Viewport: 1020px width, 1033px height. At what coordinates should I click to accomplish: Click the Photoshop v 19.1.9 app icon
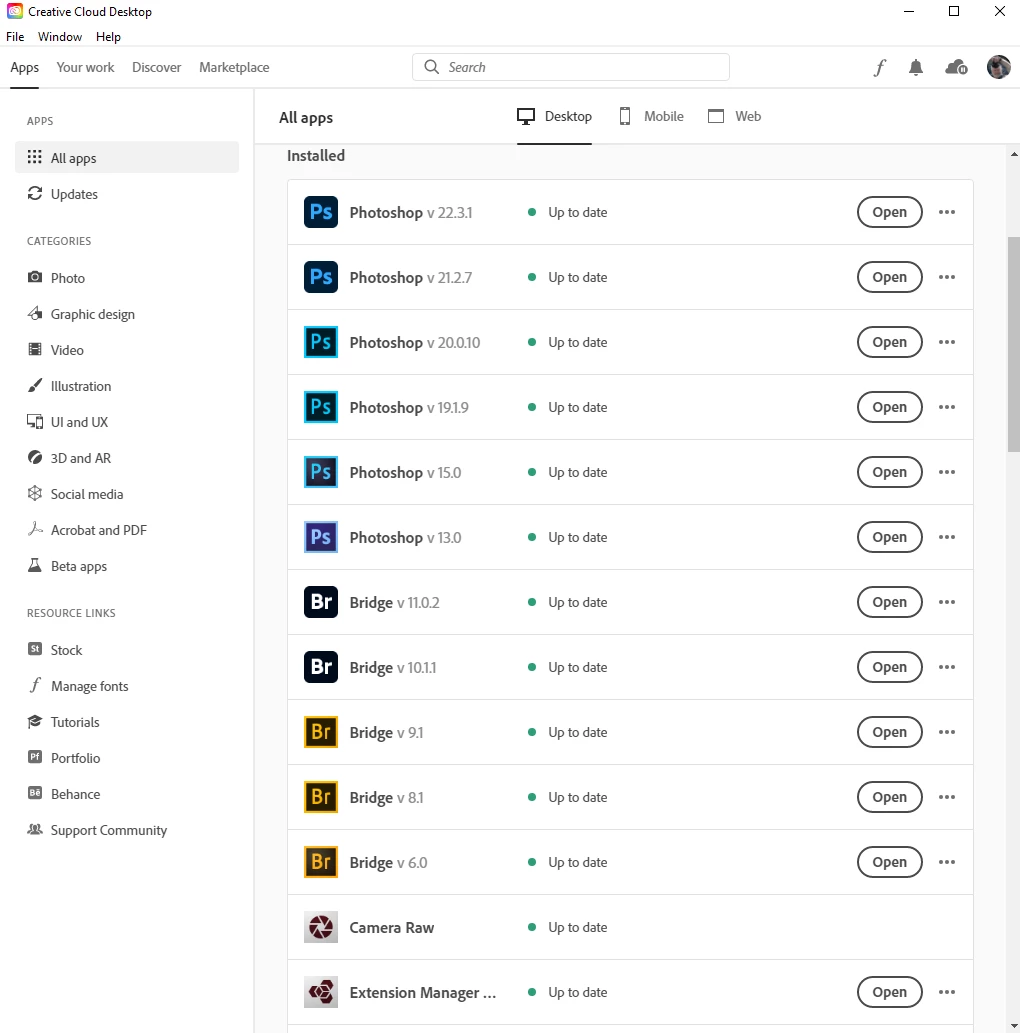(321, 407)
